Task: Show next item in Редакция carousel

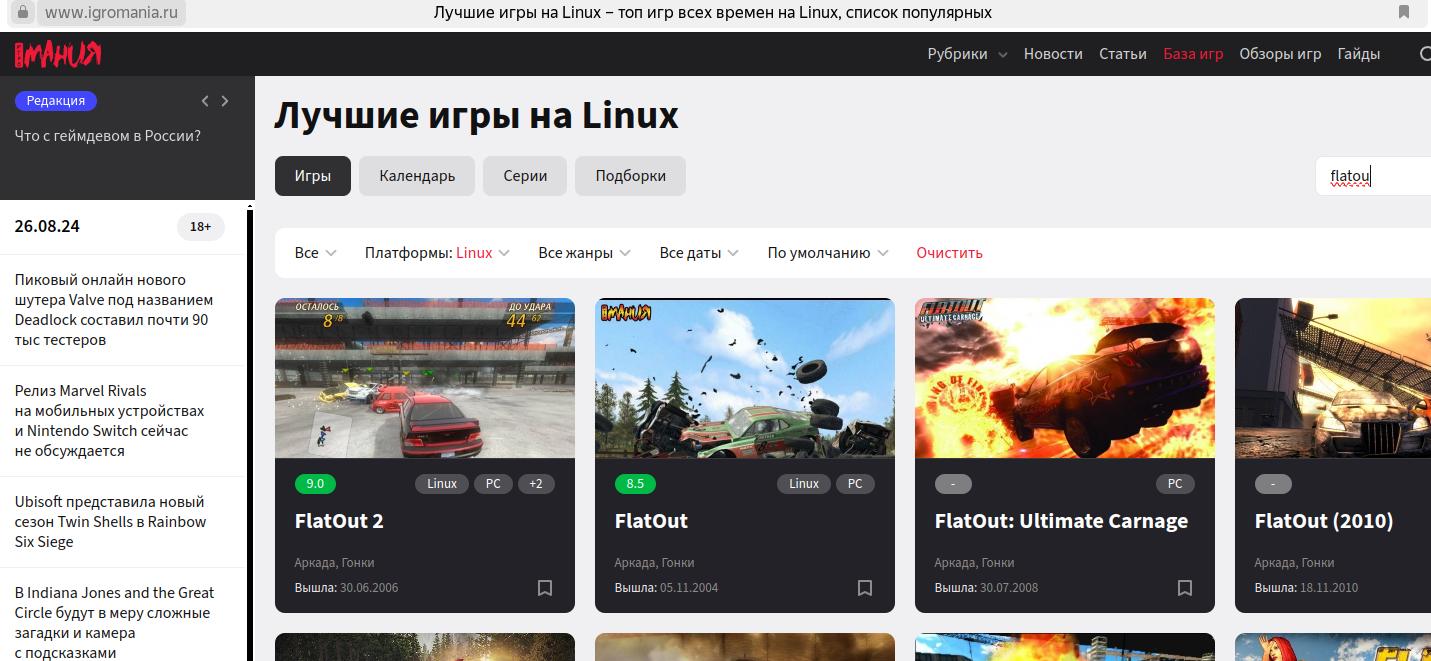Action: pyautogui.click(x=225, y=101)
